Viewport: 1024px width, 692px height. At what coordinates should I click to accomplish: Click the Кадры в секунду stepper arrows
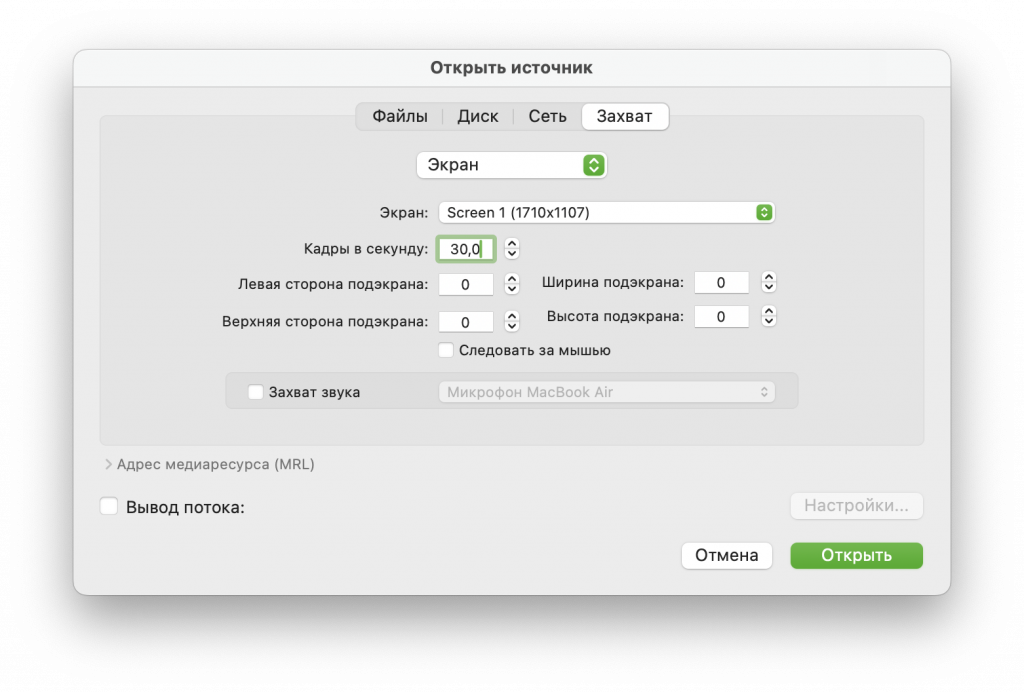(512, 248)
